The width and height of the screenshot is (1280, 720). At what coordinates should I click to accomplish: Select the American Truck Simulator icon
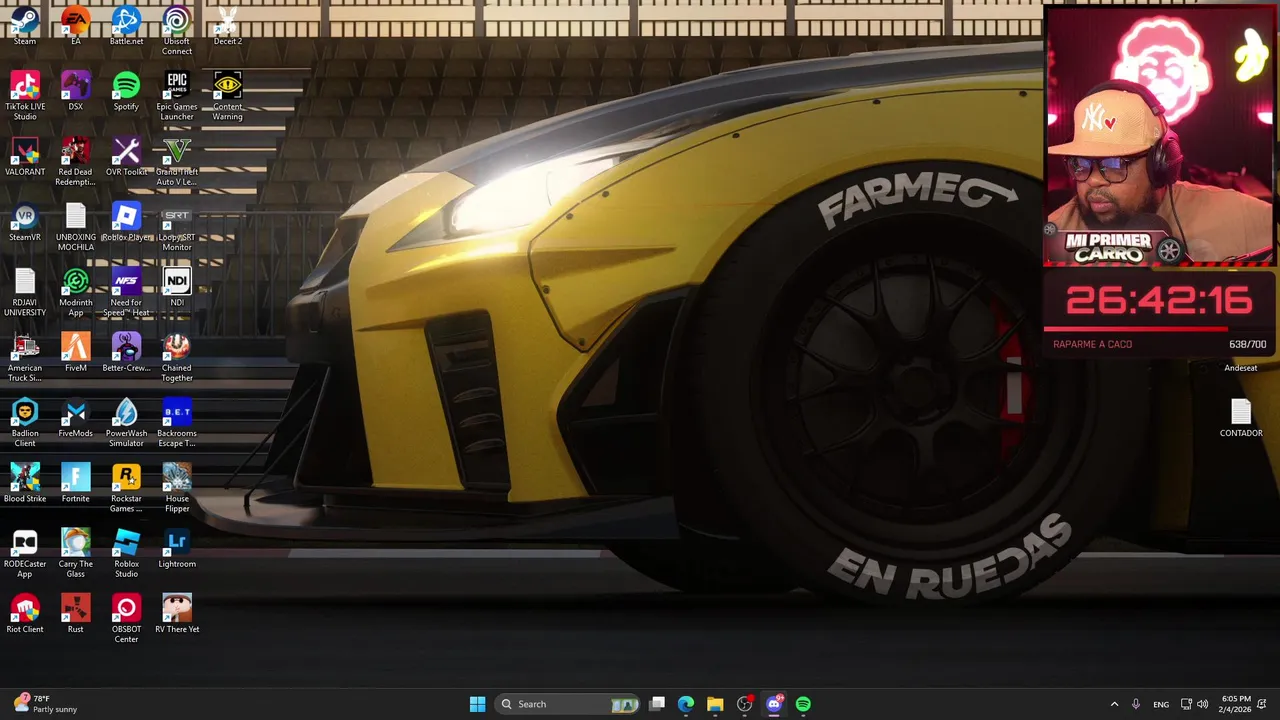[25, 358]
